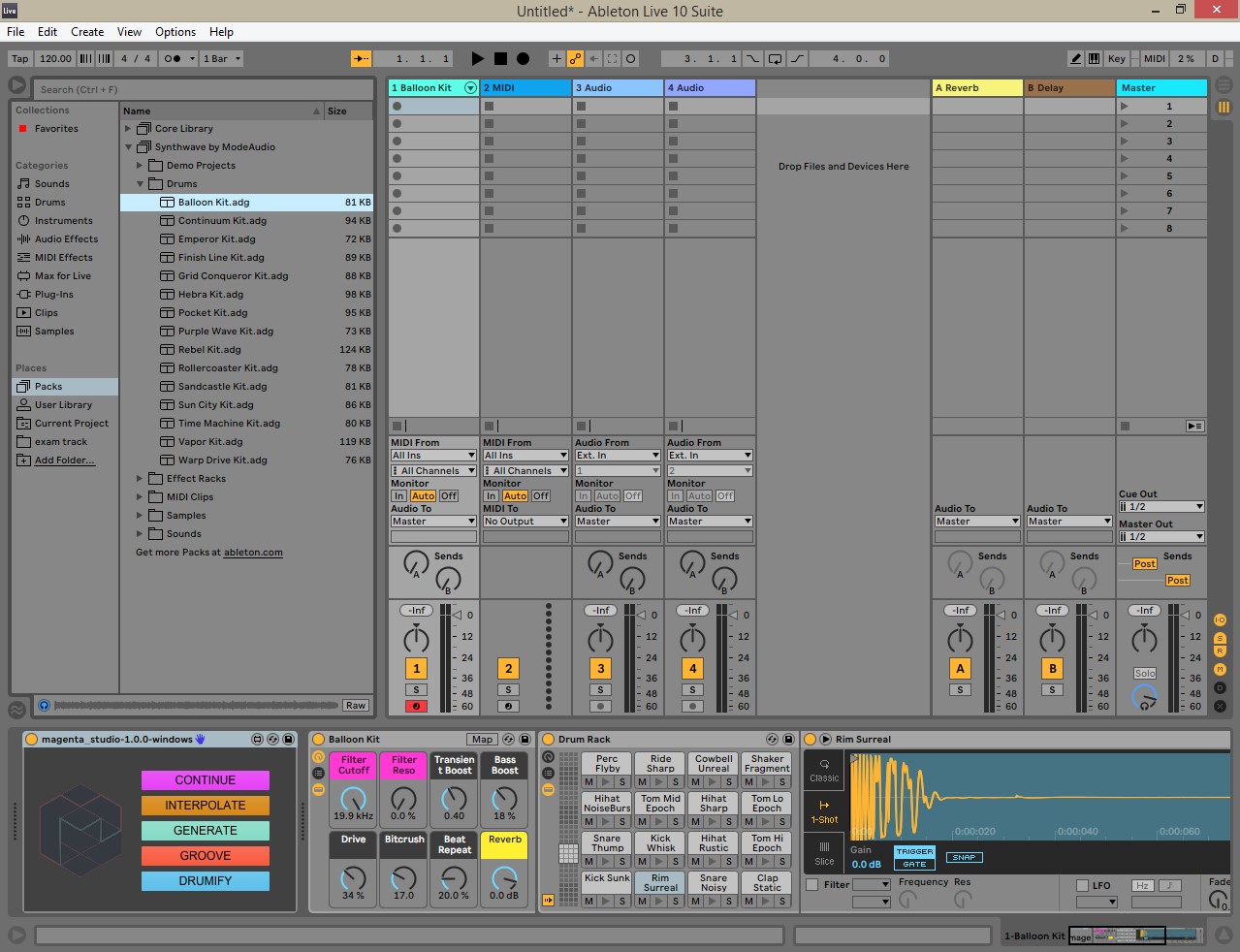Click the Back to Arrangement button
Screen dimensions: 1240x952
pos(1195,426)
